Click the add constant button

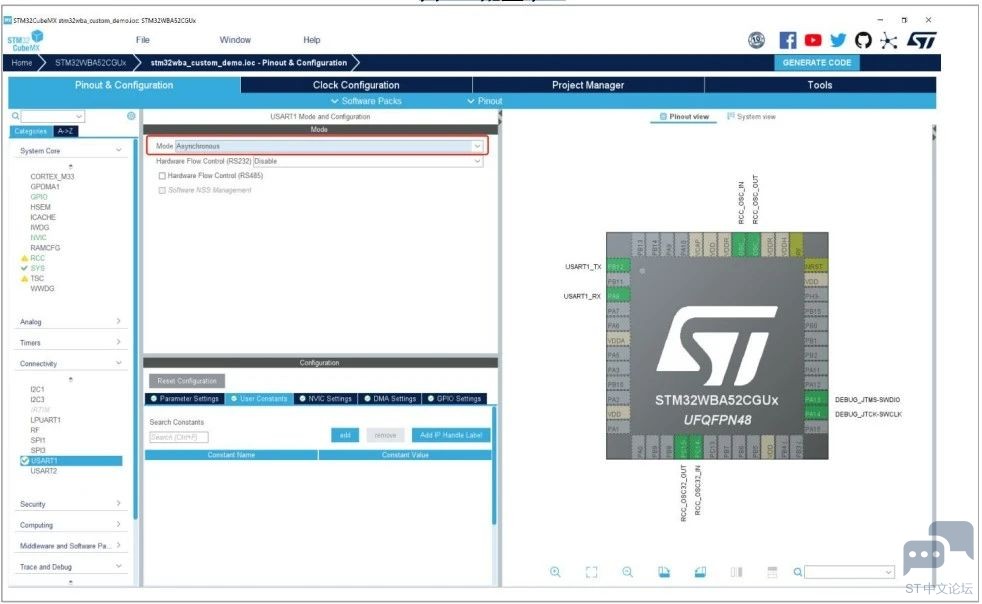point(345,435)
